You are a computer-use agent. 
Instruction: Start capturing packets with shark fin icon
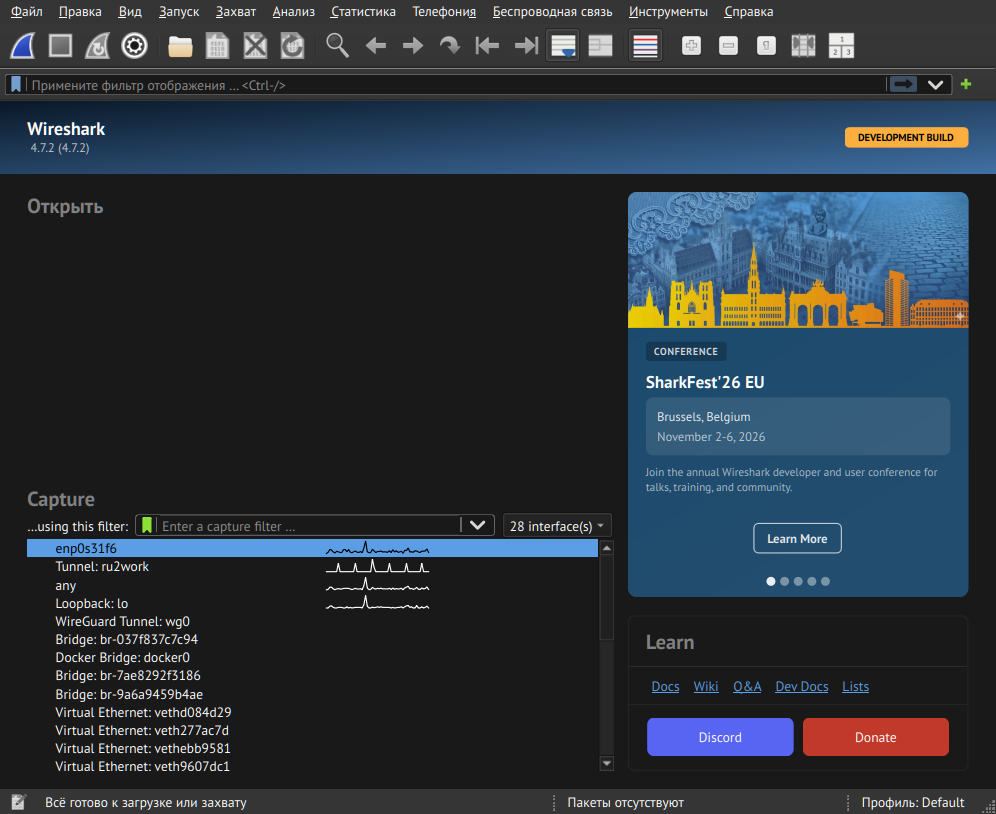point(23,46)
